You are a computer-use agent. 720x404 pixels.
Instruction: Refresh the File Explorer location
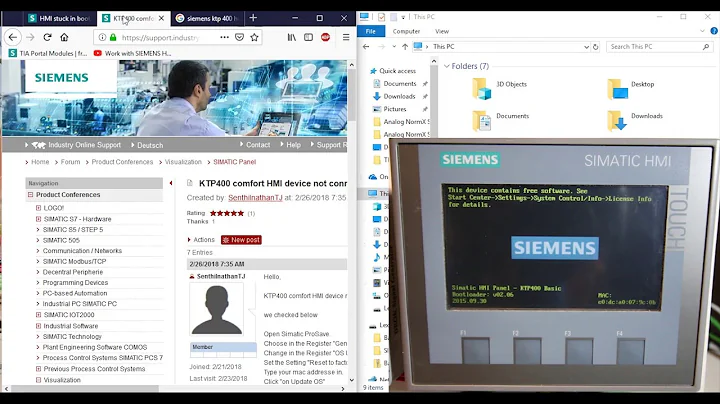click(596, 47)
